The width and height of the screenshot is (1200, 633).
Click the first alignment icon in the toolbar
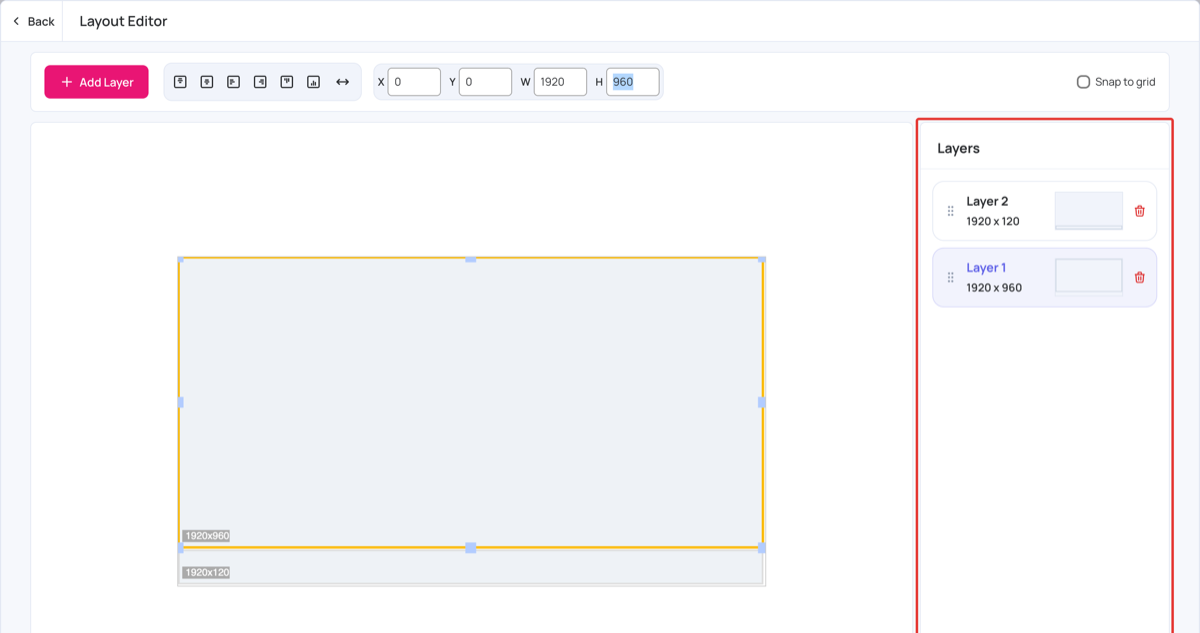180,82
